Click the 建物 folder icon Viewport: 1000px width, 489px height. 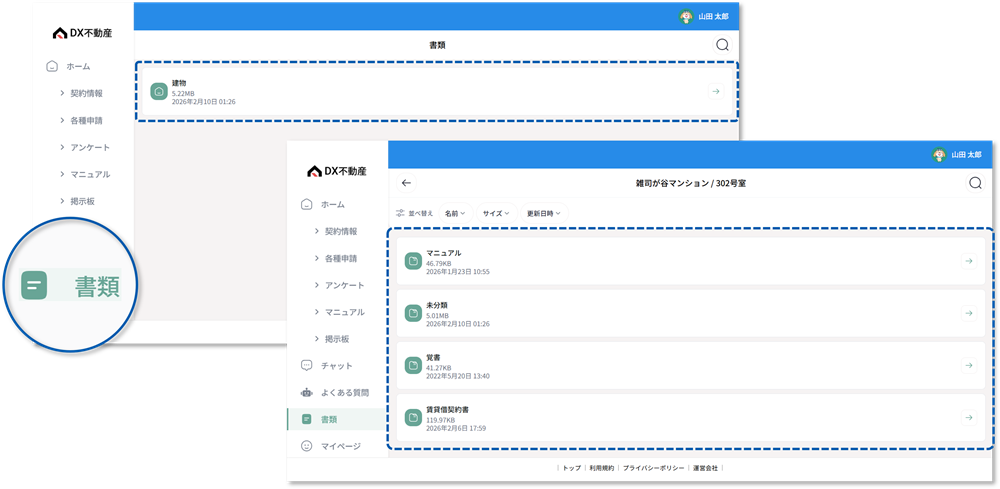click(159, 92)
